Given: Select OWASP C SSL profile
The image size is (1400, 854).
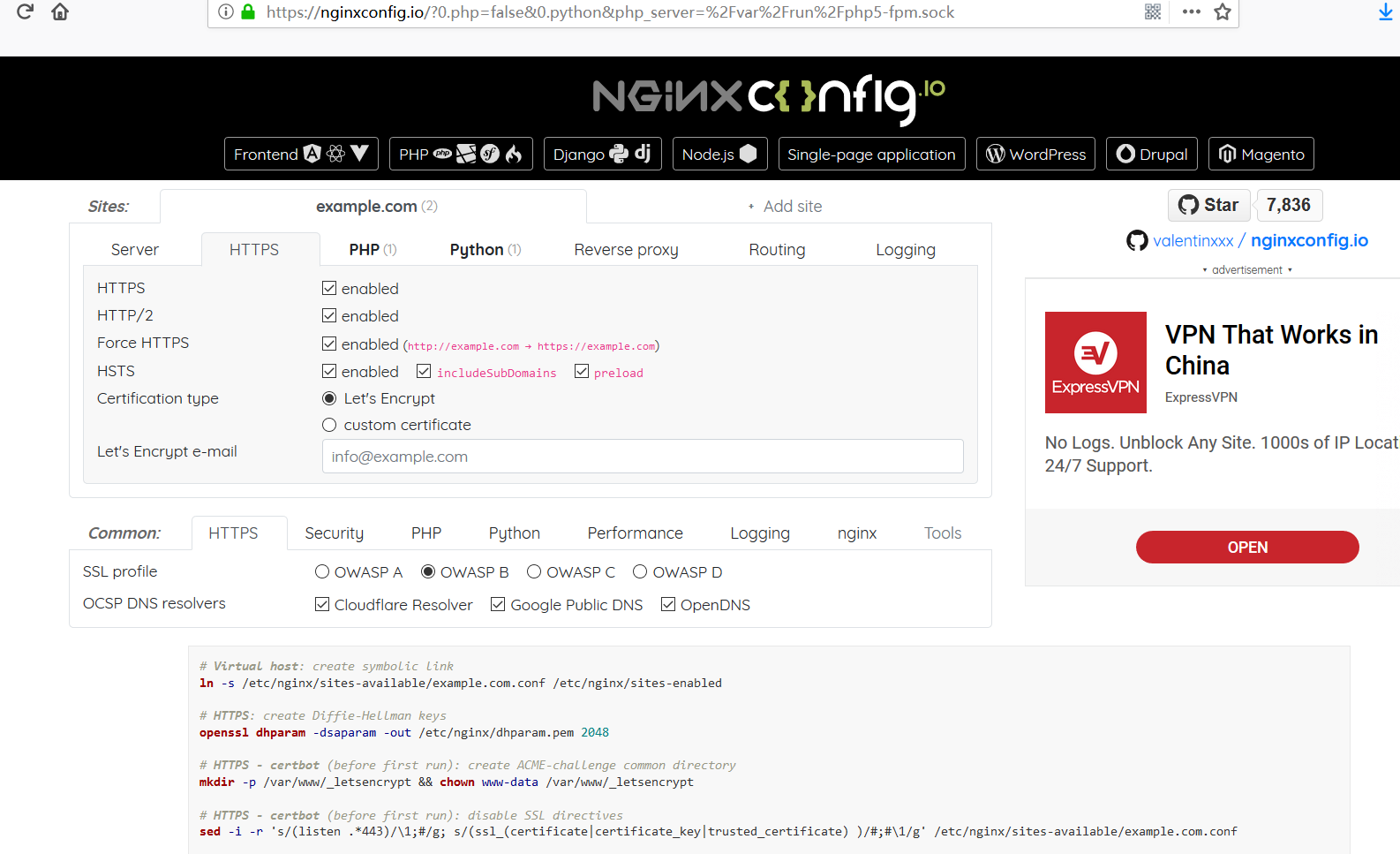Looking at the screenshot, I should (x=534, y=571).
